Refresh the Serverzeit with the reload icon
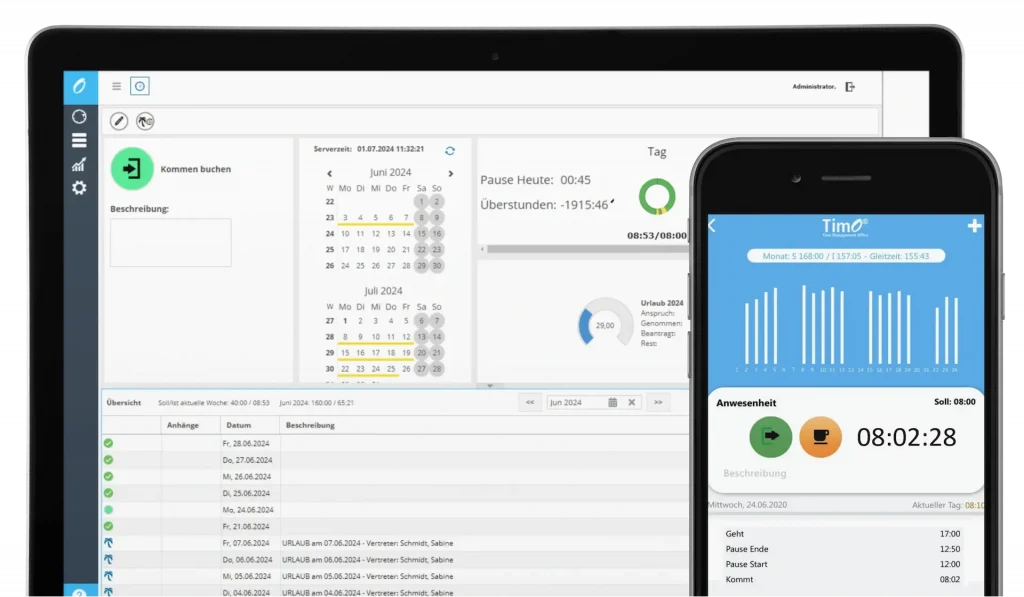This screenshot has width=1024, height=597. [x=450, y=150]
